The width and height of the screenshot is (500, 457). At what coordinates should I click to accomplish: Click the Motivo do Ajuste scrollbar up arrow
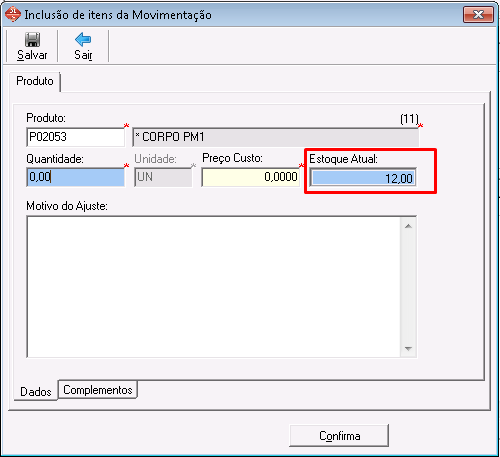click(x=408, y=226)
